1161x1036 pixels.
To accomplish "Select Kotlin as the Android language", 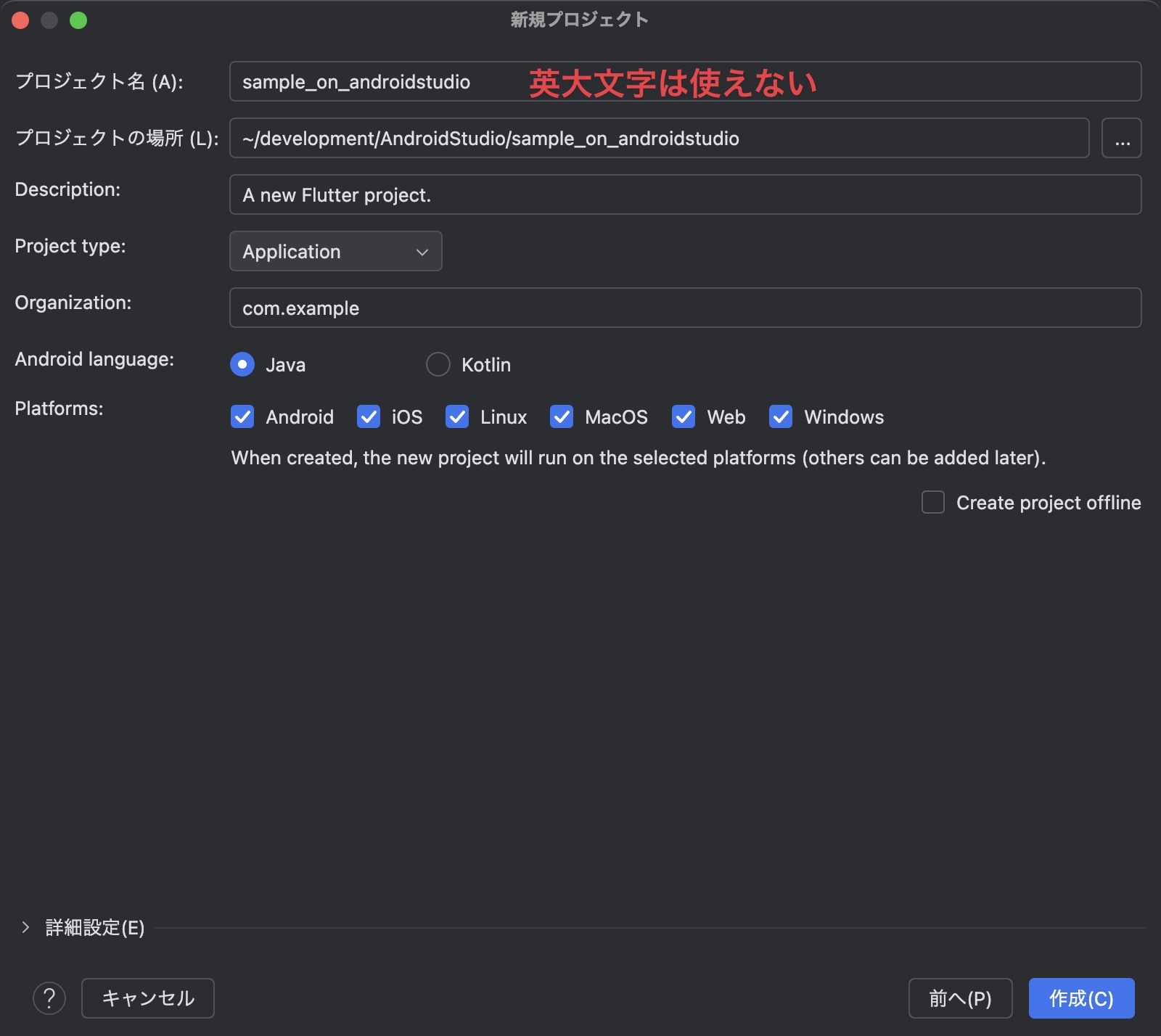I will coord(438,365).
